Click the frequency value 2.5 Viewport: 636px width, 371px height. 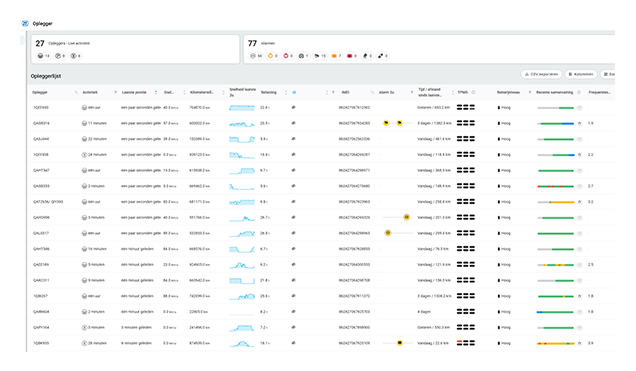(x=591, y=264)
